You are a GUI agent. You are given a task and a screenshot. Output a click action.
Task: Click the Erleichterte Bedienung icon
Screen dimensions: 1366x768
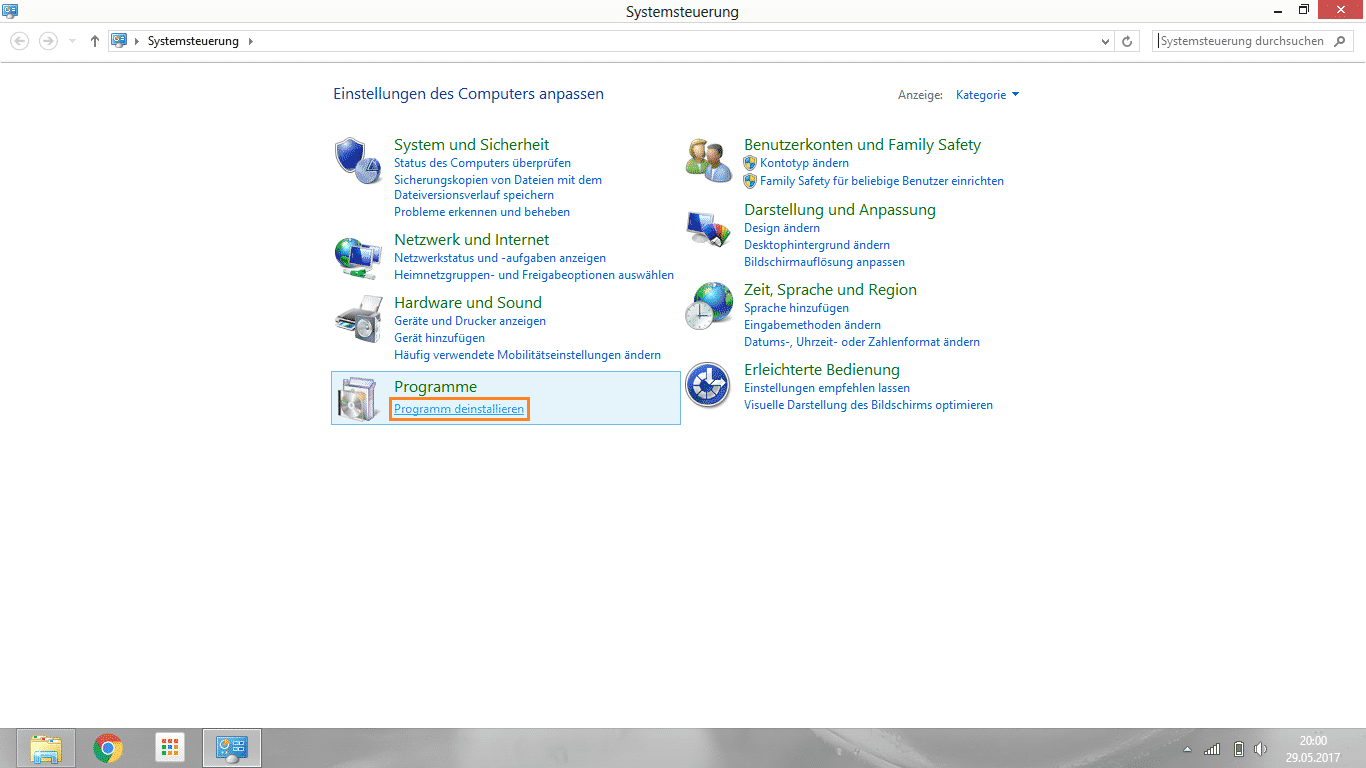coord(708,386)
